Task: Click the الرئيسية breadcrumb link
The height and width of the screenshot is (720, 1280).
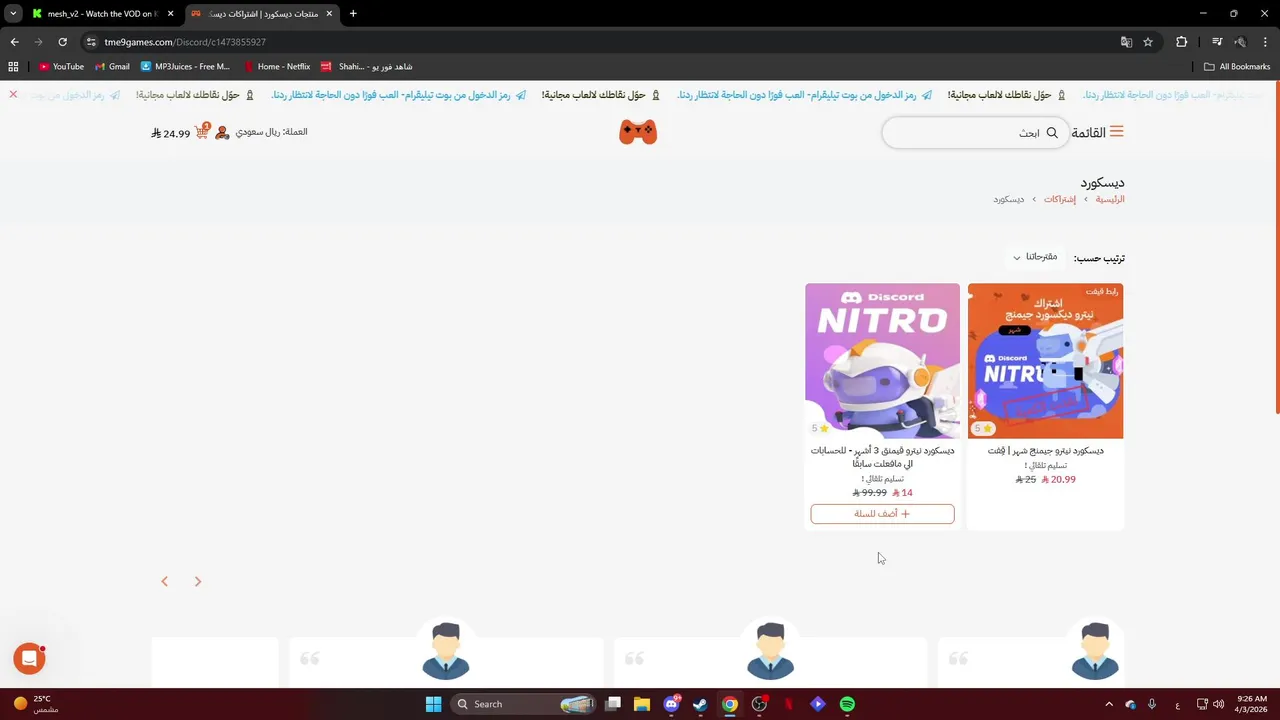Action: (1110, 199)
